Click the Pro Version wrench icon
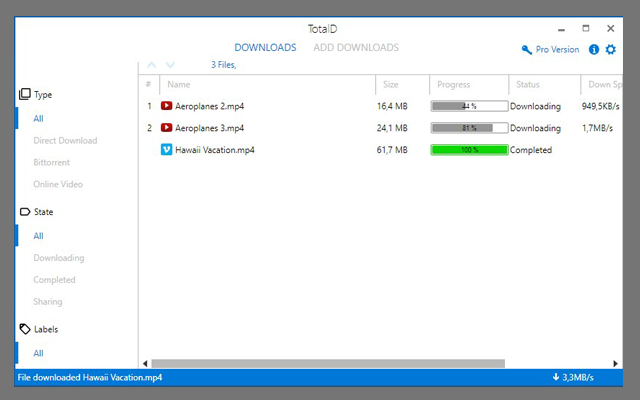The width and height of the screenshot is (640, 400). 527,50
